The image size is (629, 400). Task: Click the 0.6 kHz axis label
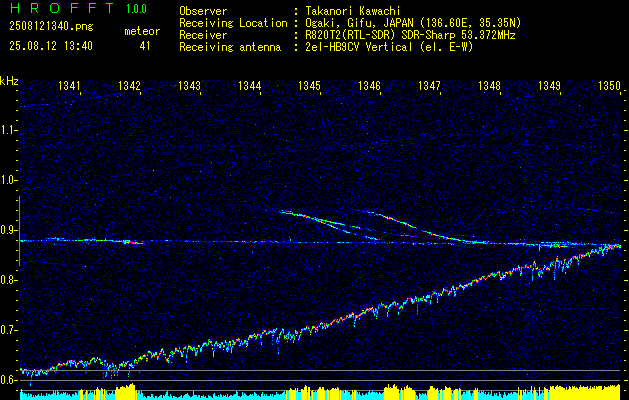pyautogui.click(x=7, y=380)
